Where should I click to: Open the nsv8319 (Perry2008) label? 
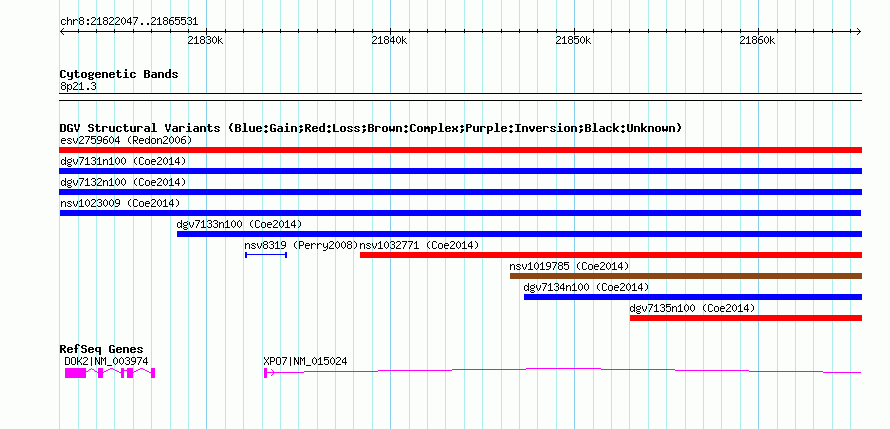(301, 245)
